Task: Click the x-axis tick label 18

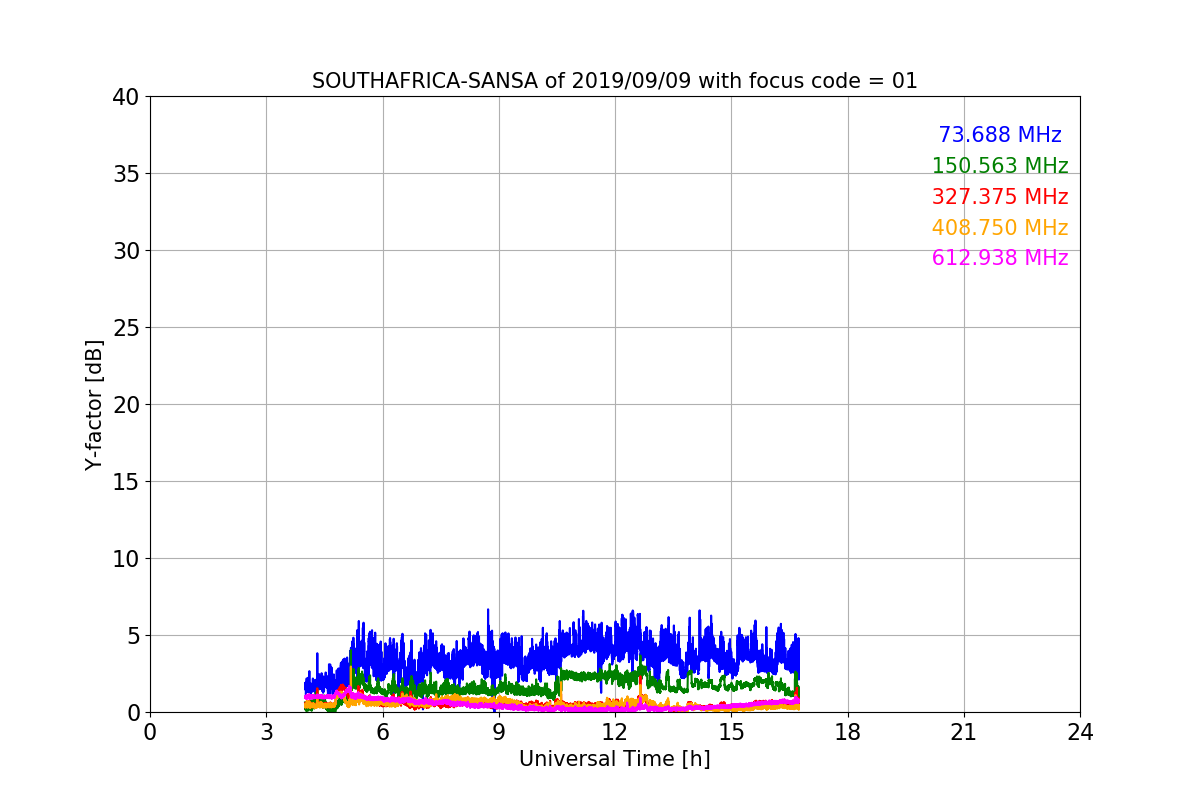Action: 847,732
